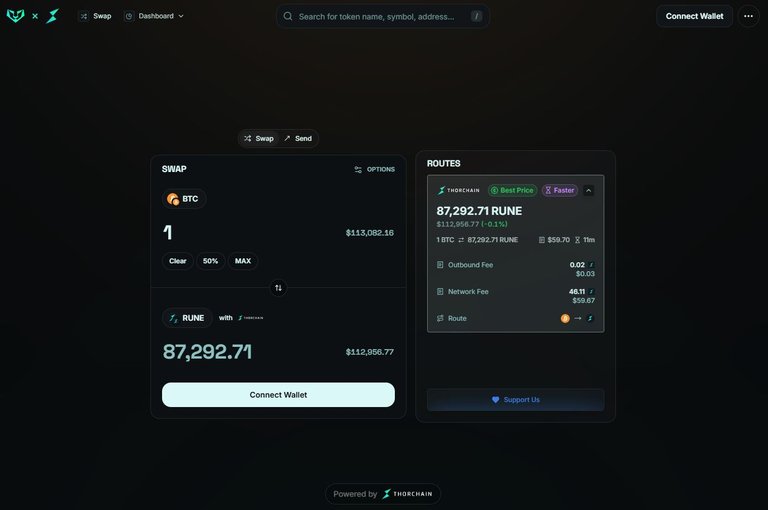Click the Outbound Fee receipt icon
768x510 pixels.
440,265
